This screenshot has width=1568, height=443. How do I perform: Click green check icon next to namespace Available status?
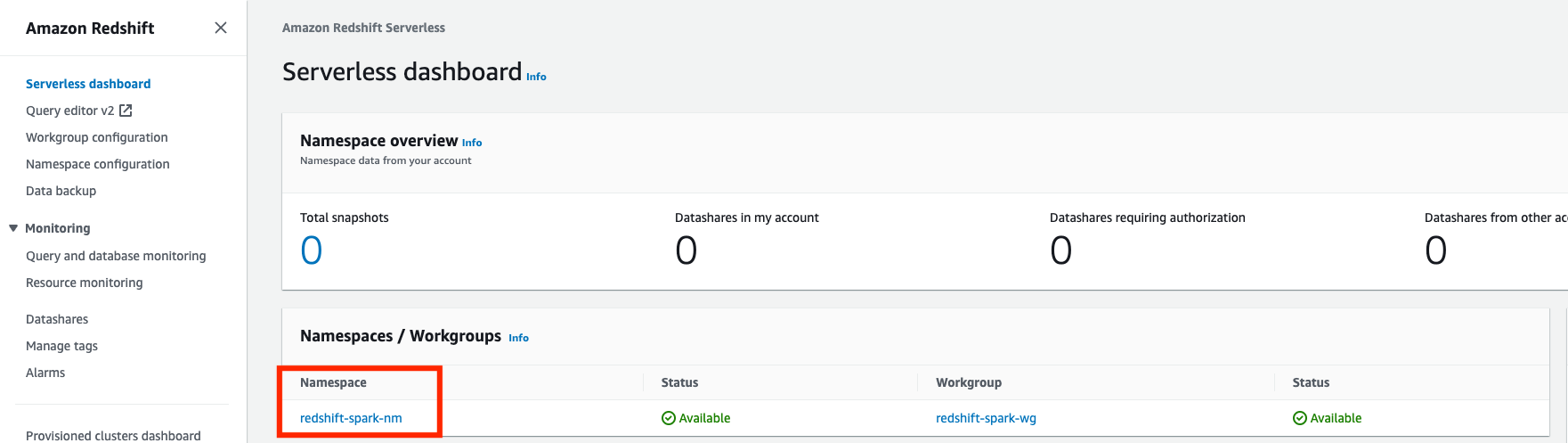point(669,418)
